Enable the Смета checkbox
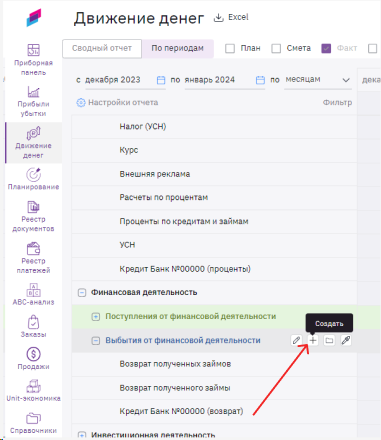This screenshot has width=381, height=440. [276, 48]
